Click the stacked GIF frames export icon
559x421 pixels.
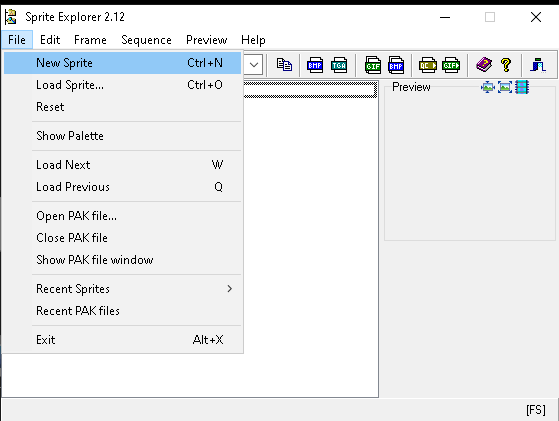[373, 65]
